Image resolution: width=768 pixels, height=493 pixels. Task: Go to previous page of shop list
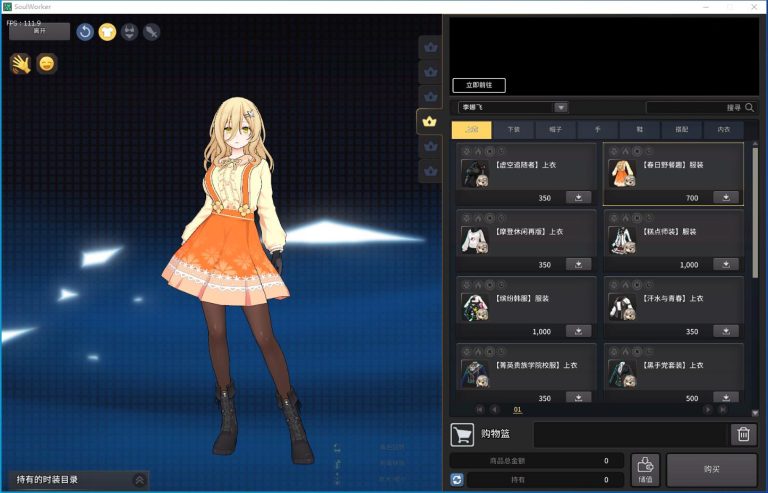[495, 409]
